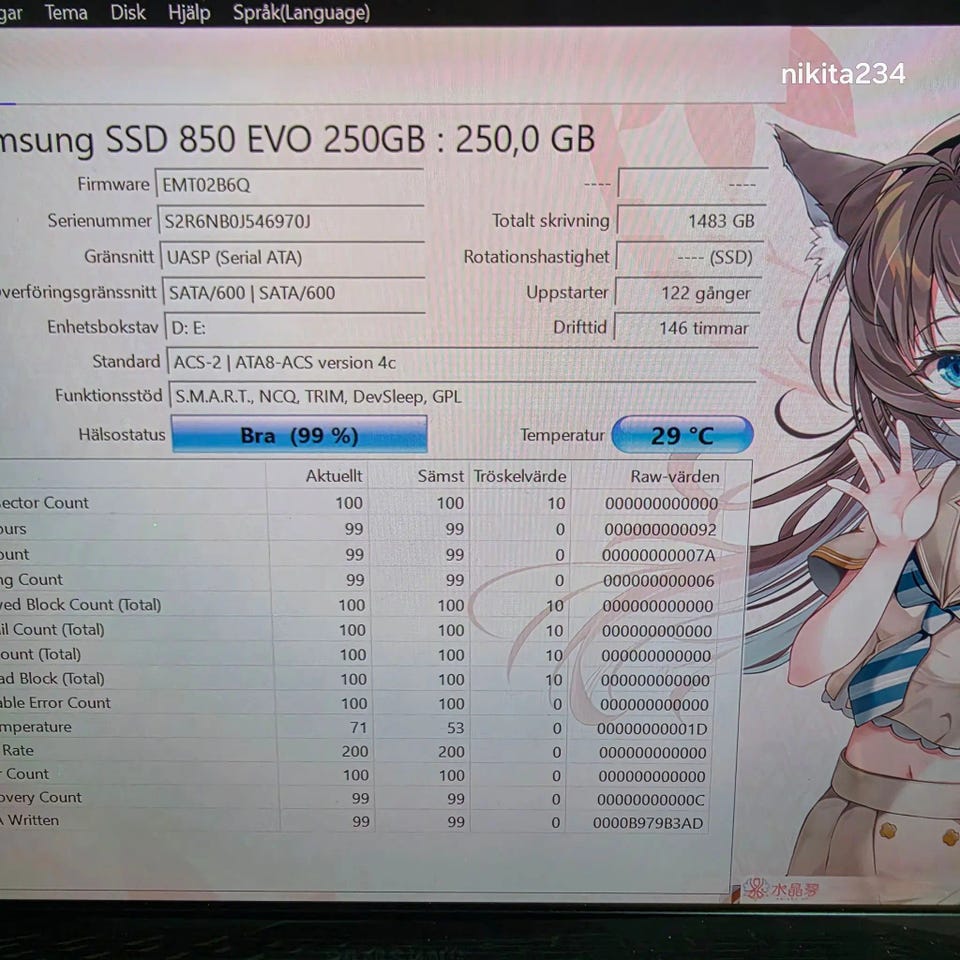Click the Tröskelvärde column header
Screen dimensions: 960x960
pyautogui.click(x=520, y=476)
